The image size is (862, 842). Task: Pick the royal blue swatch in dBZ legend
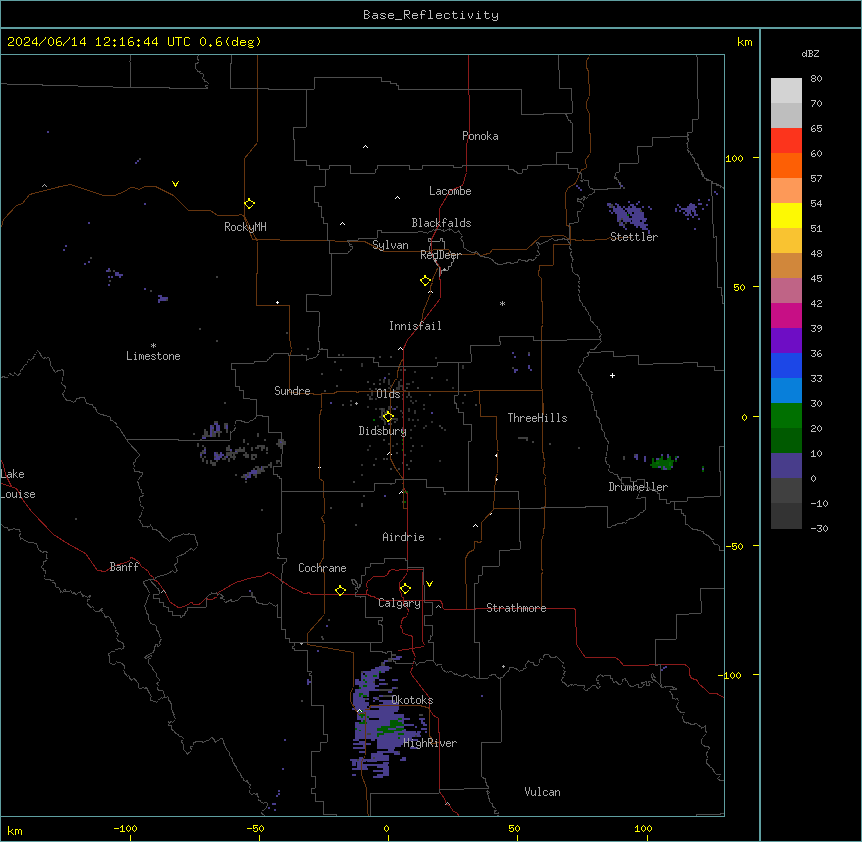coord(786,365)
